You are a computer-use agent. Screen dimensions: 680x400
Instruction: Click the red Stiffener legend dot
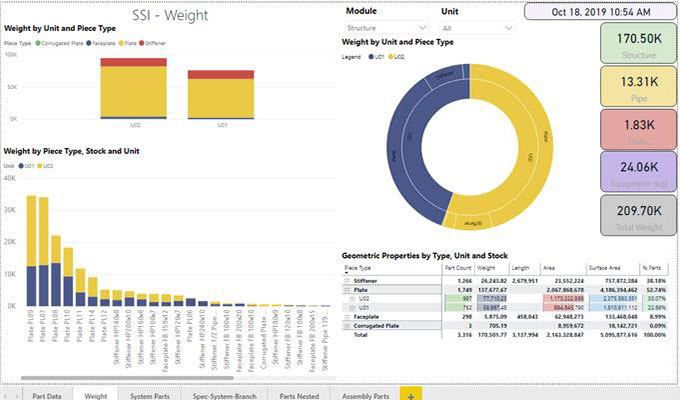[x=142, y=43]
